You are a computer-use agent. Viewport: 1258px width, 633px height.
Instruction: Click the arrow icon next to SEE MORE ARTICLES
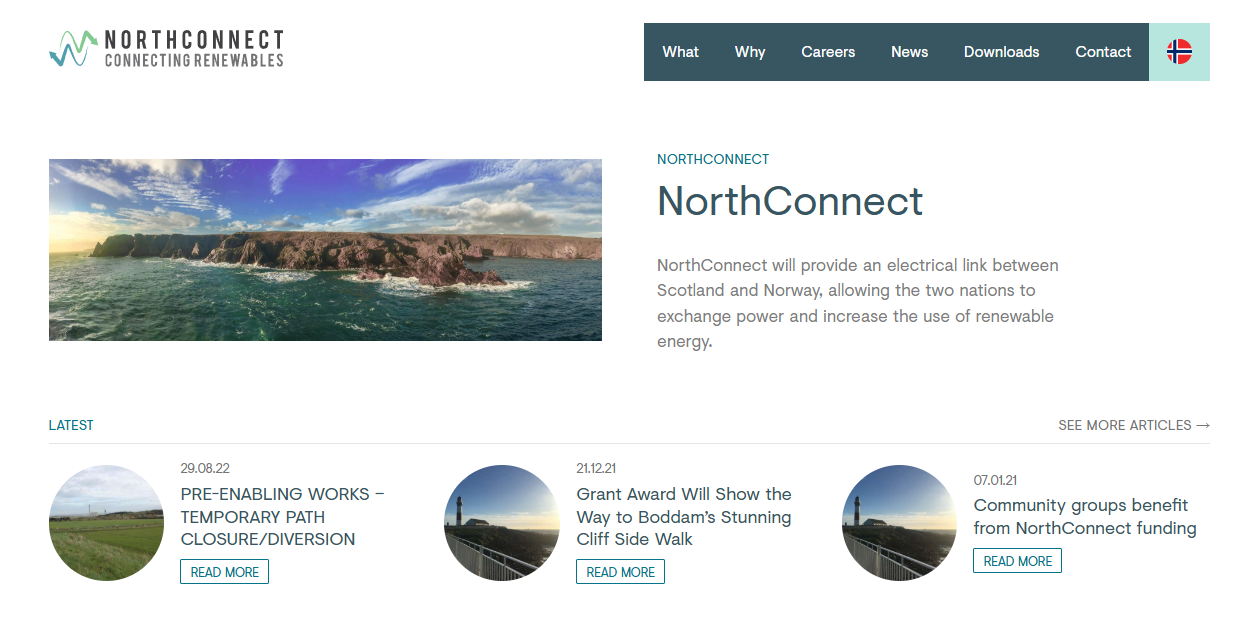tap(1203, 425)
